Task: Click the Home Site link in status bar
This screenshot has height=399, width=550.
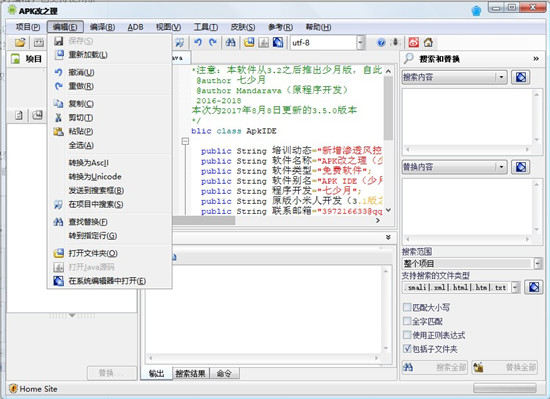Action: [x=38, y=388]
